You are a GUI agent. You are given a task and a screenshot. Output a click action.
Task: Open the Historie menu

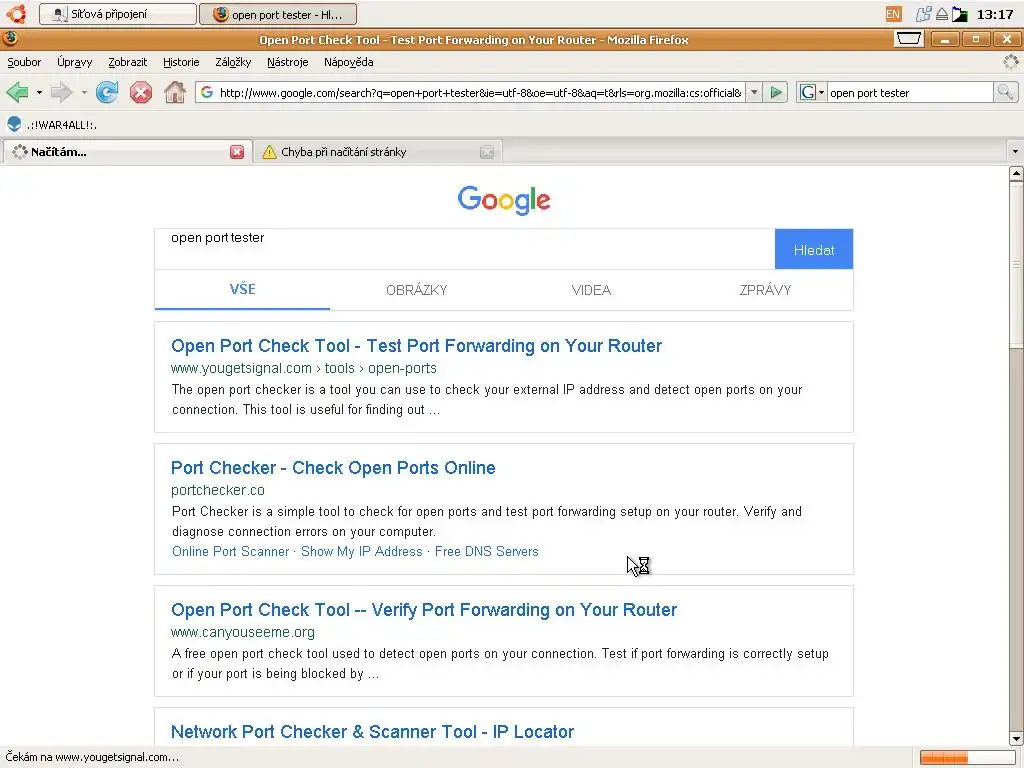181,62
